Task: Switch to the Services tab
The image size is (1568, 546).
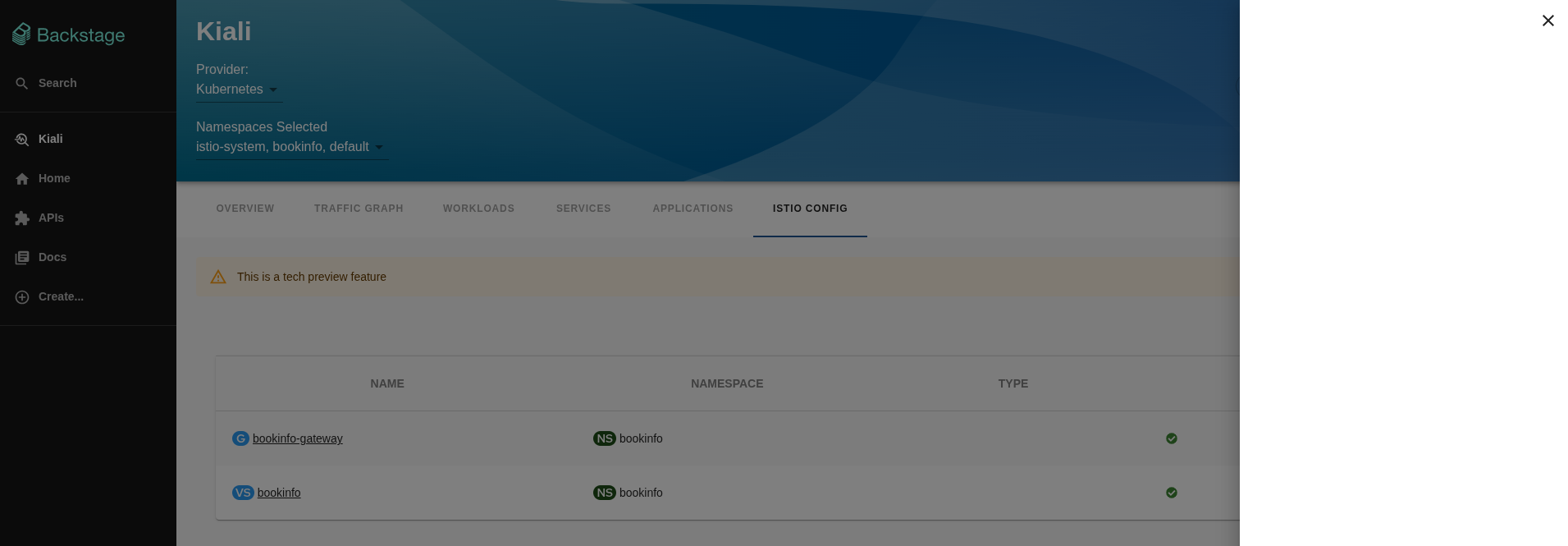Action: coord(583,209)
